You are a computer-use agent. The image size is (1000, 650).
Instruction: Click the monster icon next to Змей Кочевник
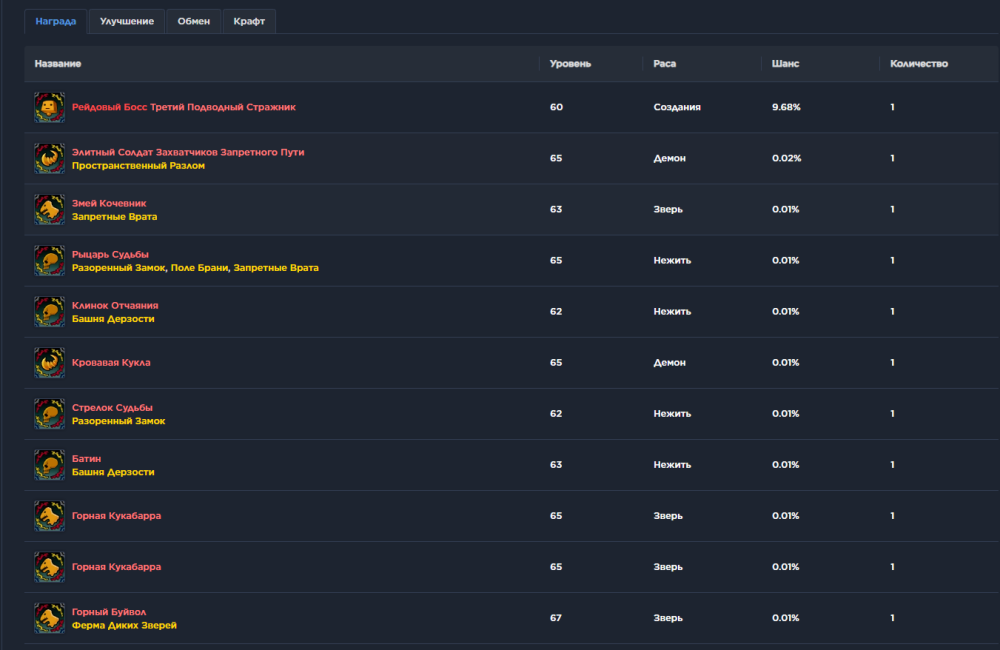point(49,209)
